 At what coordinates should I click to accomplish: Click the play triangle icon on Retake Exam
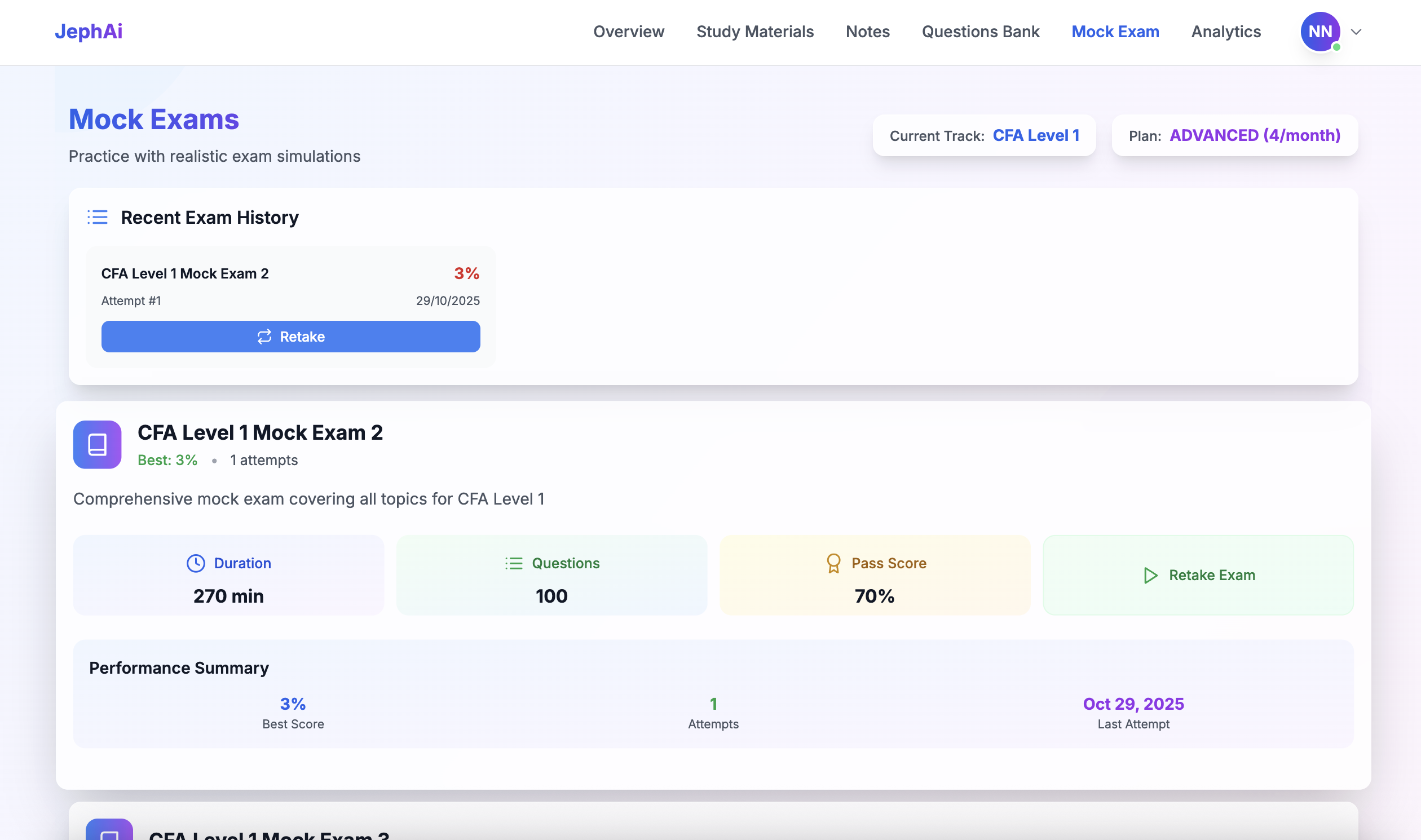pyautogui.click(x=1150, y=575)
